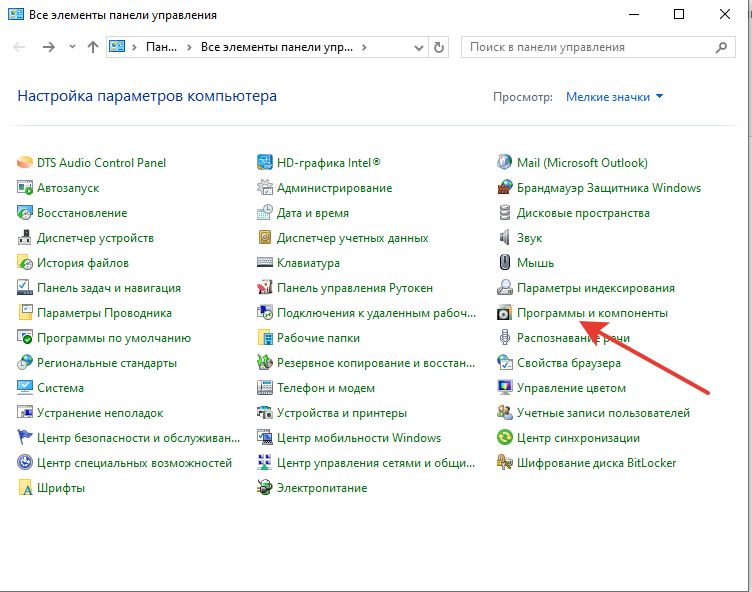The image size is (752, 592).
Task: Click the Пан... breadcrumb segment
Action: click(161, 47)
